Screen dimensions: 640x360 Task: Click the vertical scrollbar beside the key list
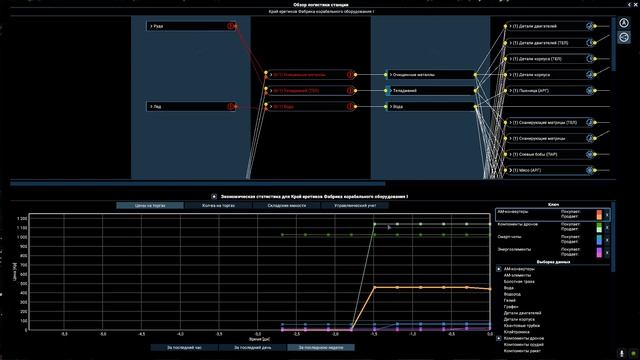point(613,236)
